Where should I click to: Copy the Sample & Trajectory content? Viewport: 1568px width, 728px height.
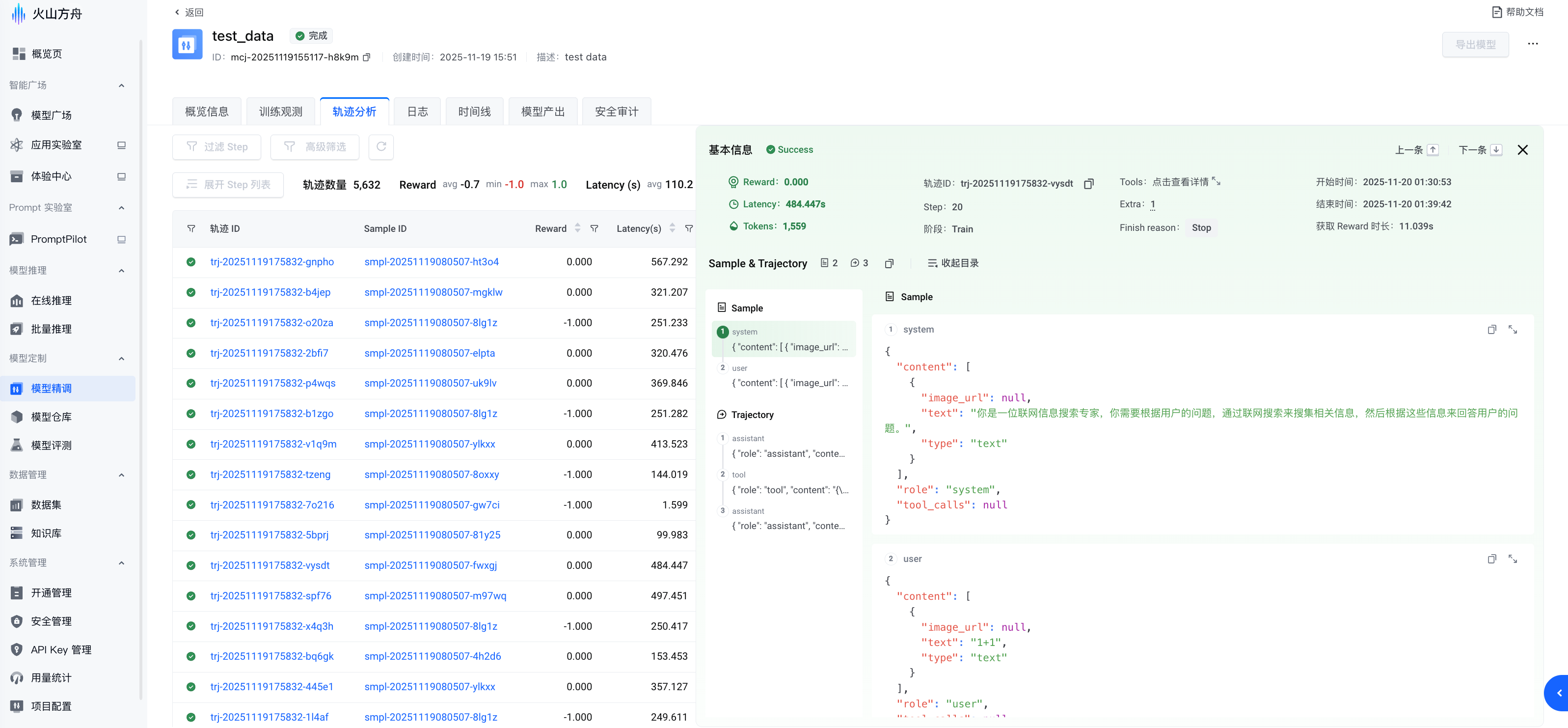[x=889, y=263]
